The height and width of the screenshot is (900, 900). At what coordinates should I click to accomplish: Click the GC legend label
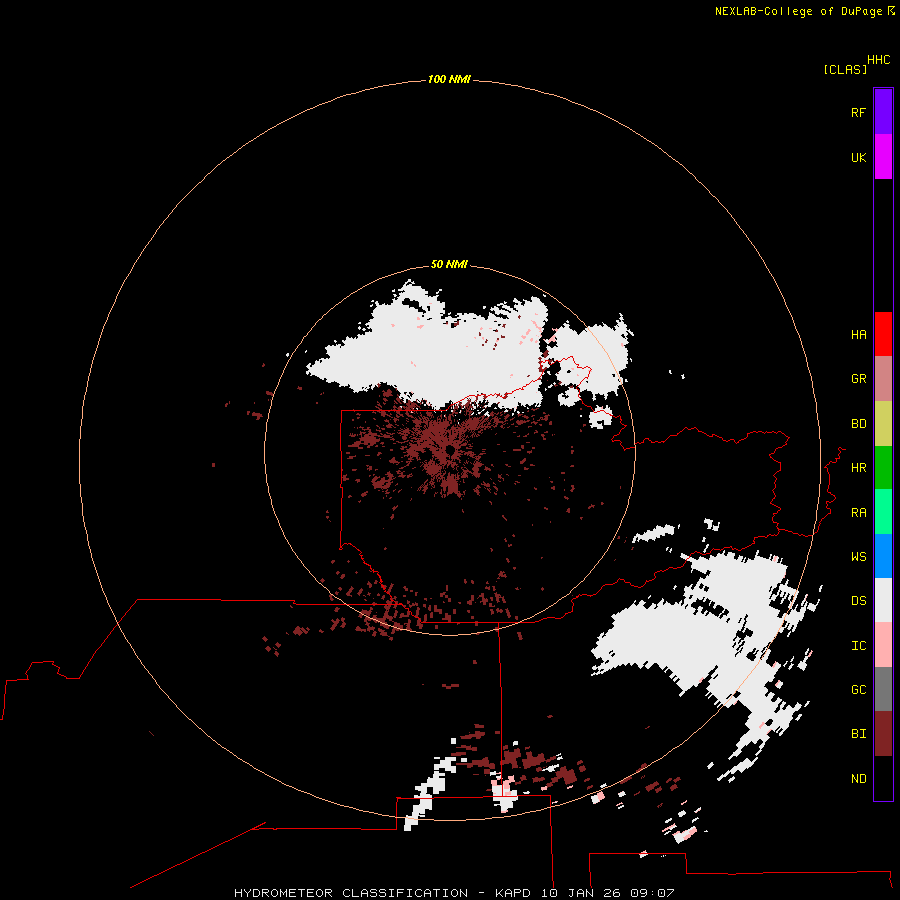(x=859, y=690)
